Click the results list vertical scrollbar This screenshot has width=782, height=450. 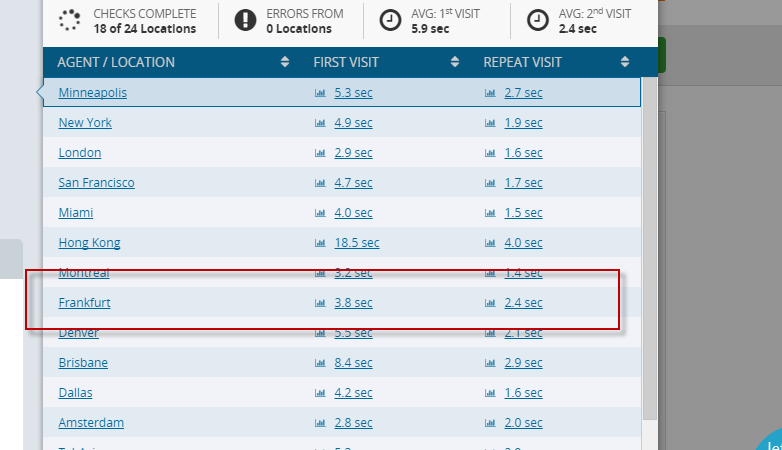point(649,248)
